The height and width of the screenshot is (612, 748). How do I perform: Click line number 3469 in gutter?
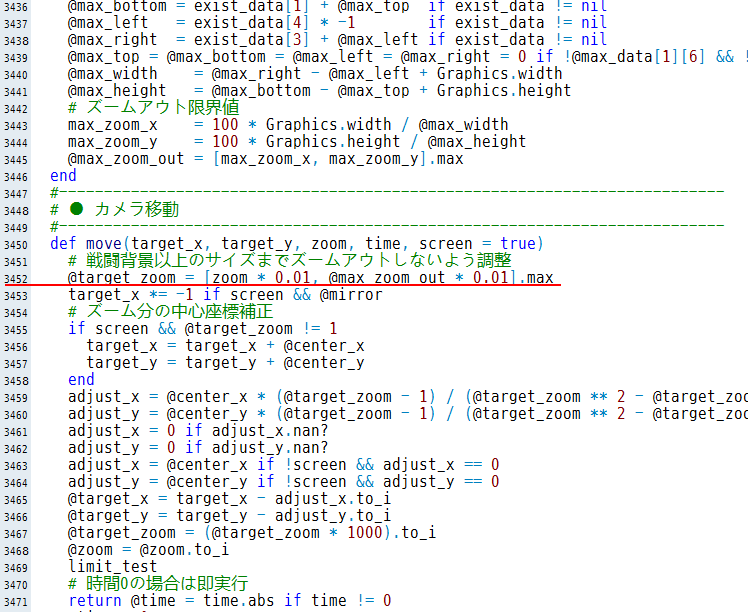16,568
